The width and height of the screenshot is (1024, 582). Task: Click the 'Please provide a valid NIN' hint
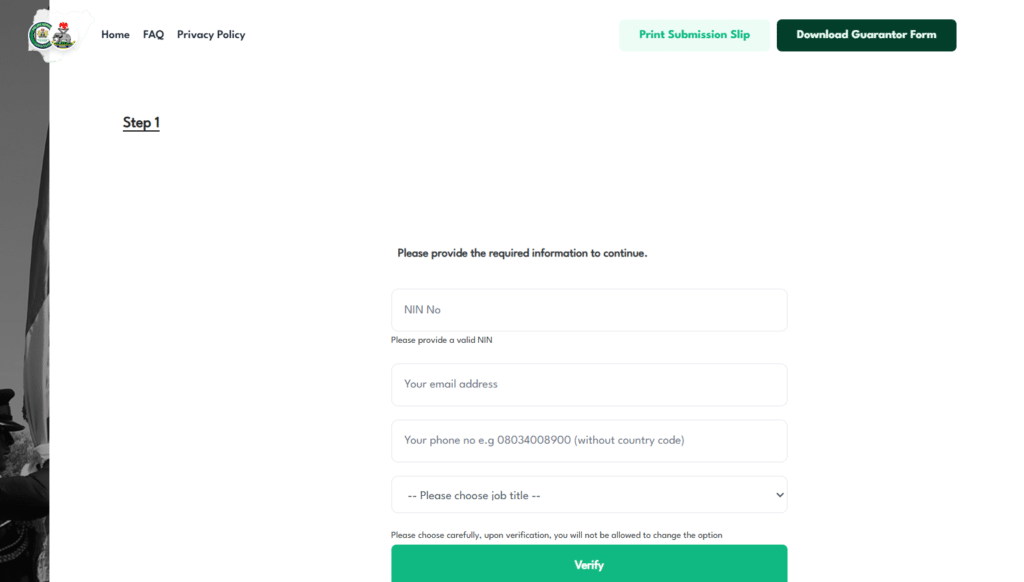(x=442, y=340)
